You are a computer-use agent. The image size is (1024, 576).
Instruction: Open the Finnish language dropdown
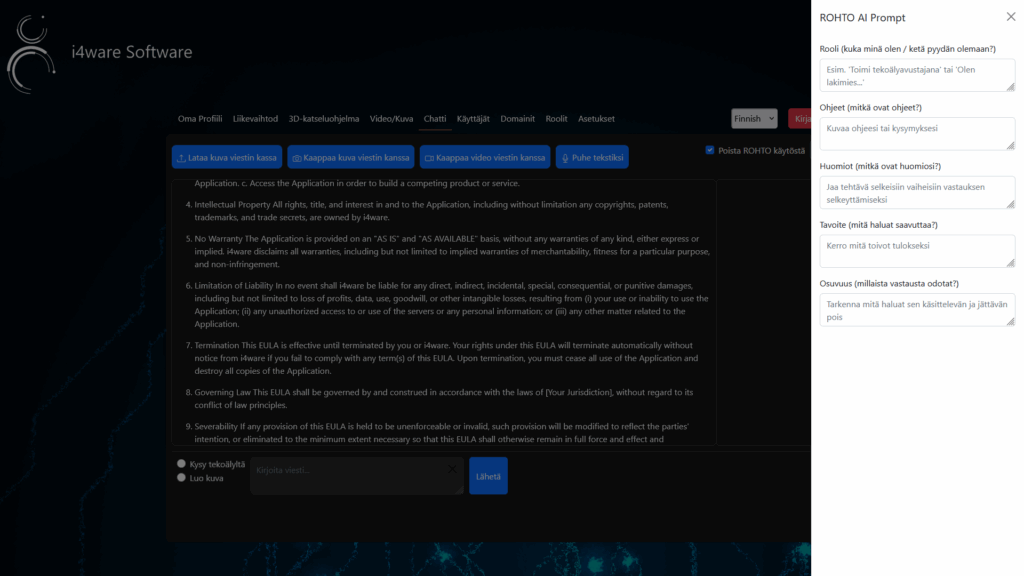[754, 118]
